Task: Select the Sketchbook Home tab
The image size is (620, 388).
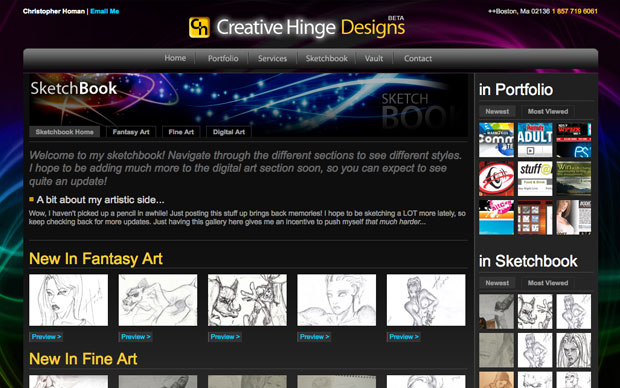Action: [64, 132]
